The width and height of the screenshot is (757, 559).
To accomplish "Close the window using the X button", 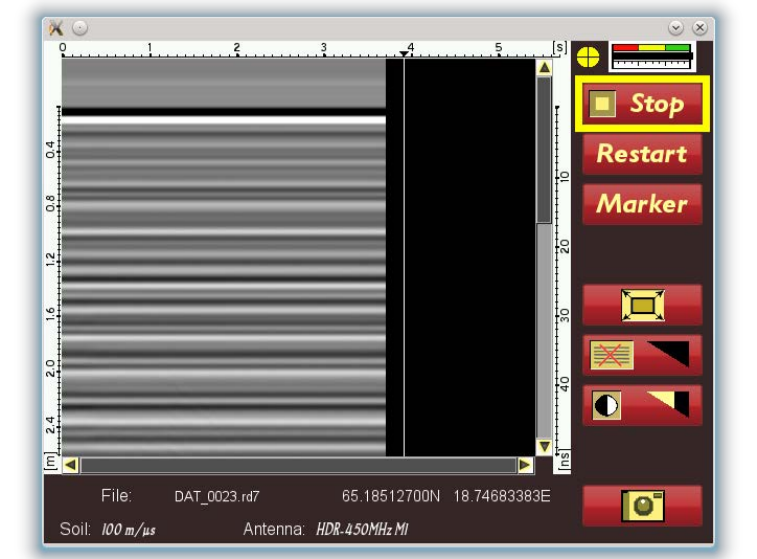I will 700,28.
